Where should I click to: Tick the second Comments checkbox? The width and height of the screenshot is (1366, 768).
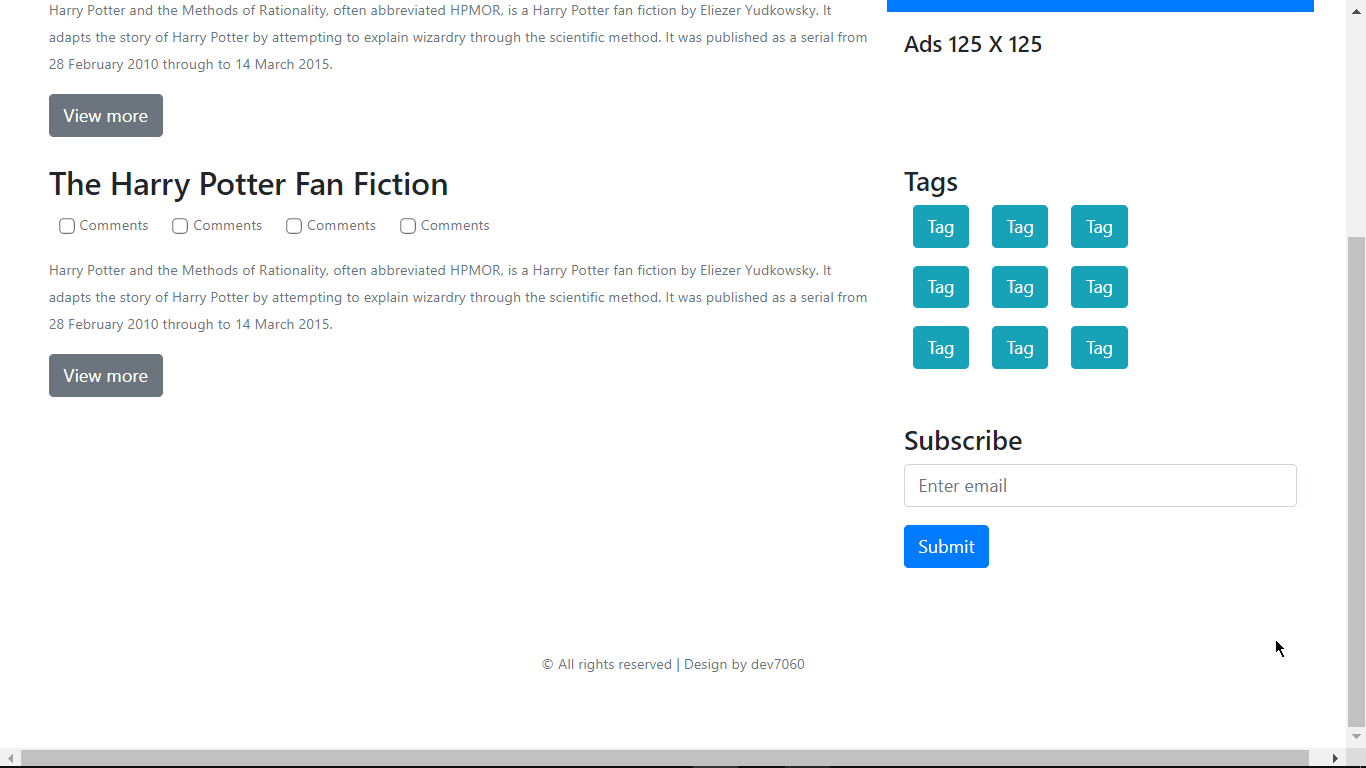pyautogui.click(x=180, y=226)
